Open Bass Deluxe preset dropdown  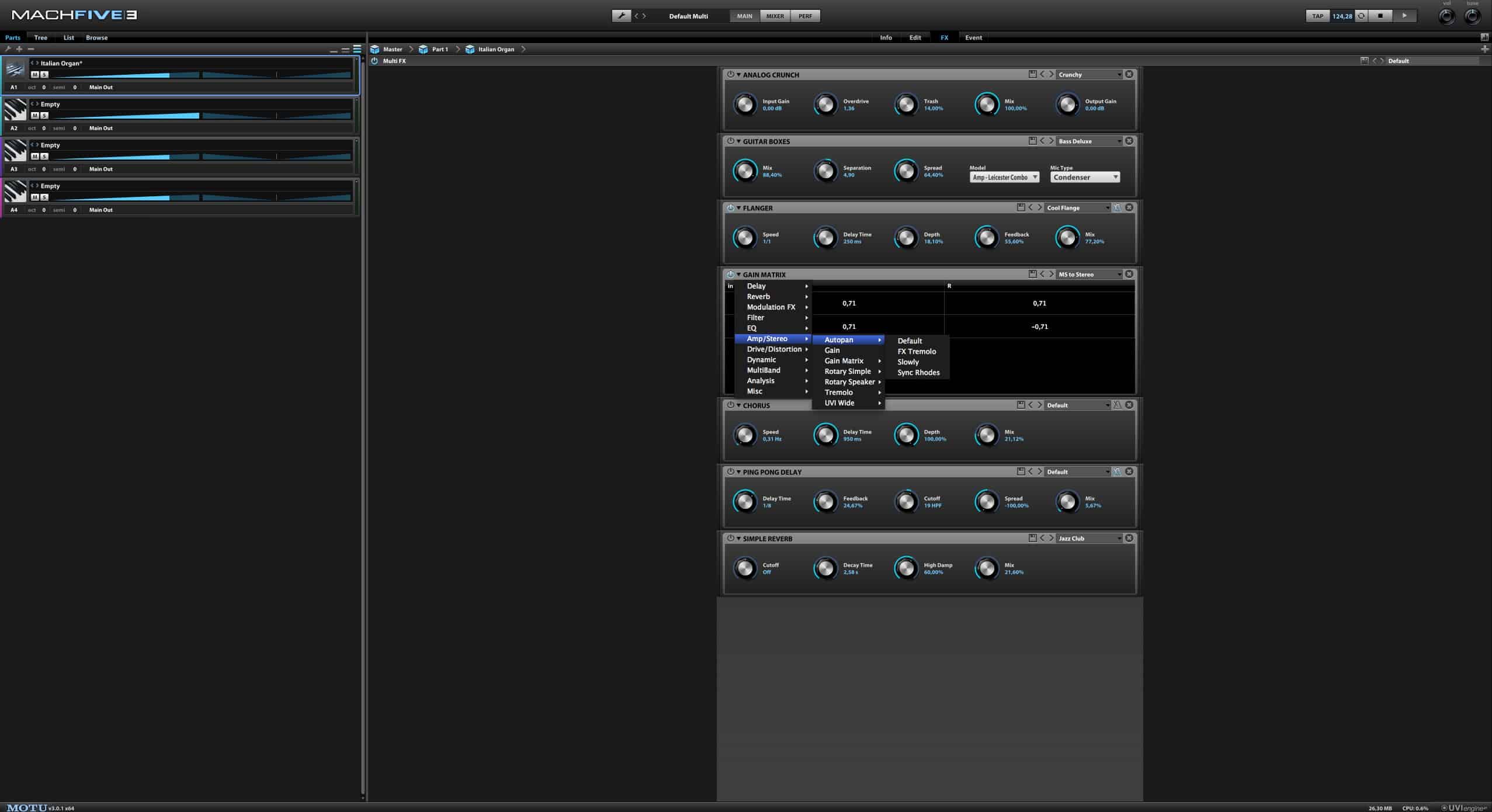pos(1089,141)
